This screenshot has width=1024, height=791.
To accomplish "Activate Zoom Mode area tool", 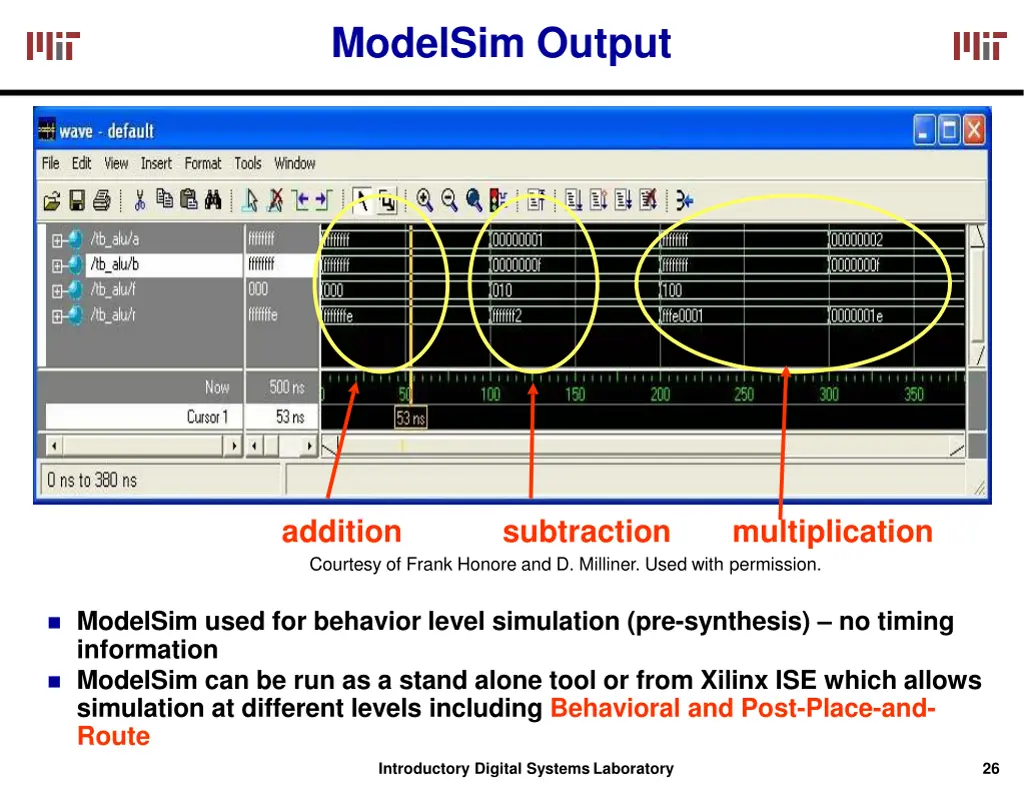I will pos(387,201).
